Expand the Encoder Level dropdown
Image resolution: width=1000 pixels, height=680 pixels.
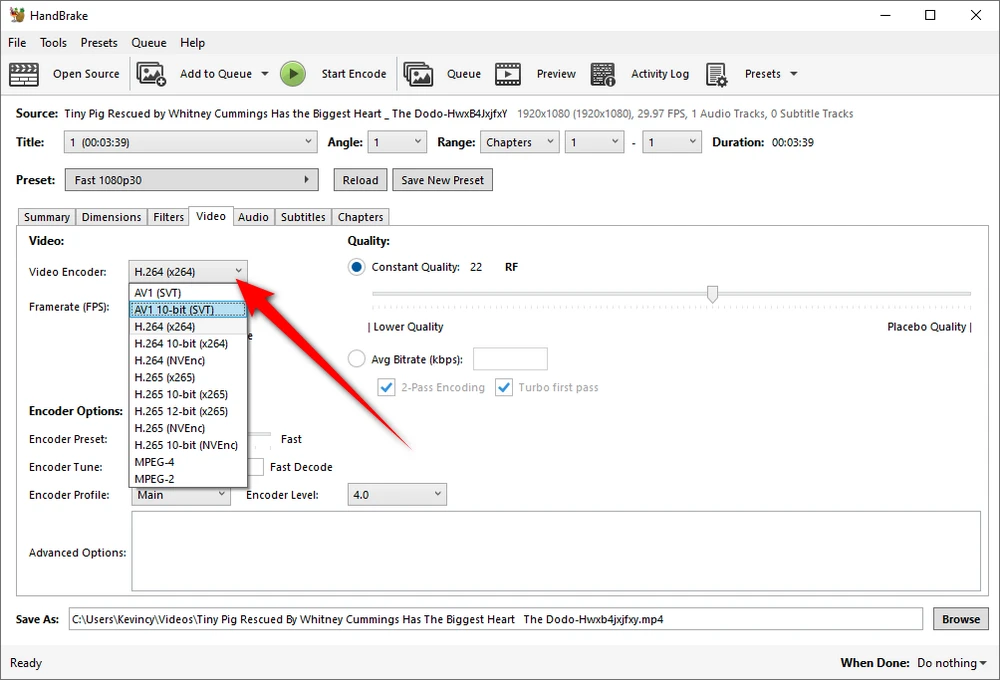coord(397,494)
